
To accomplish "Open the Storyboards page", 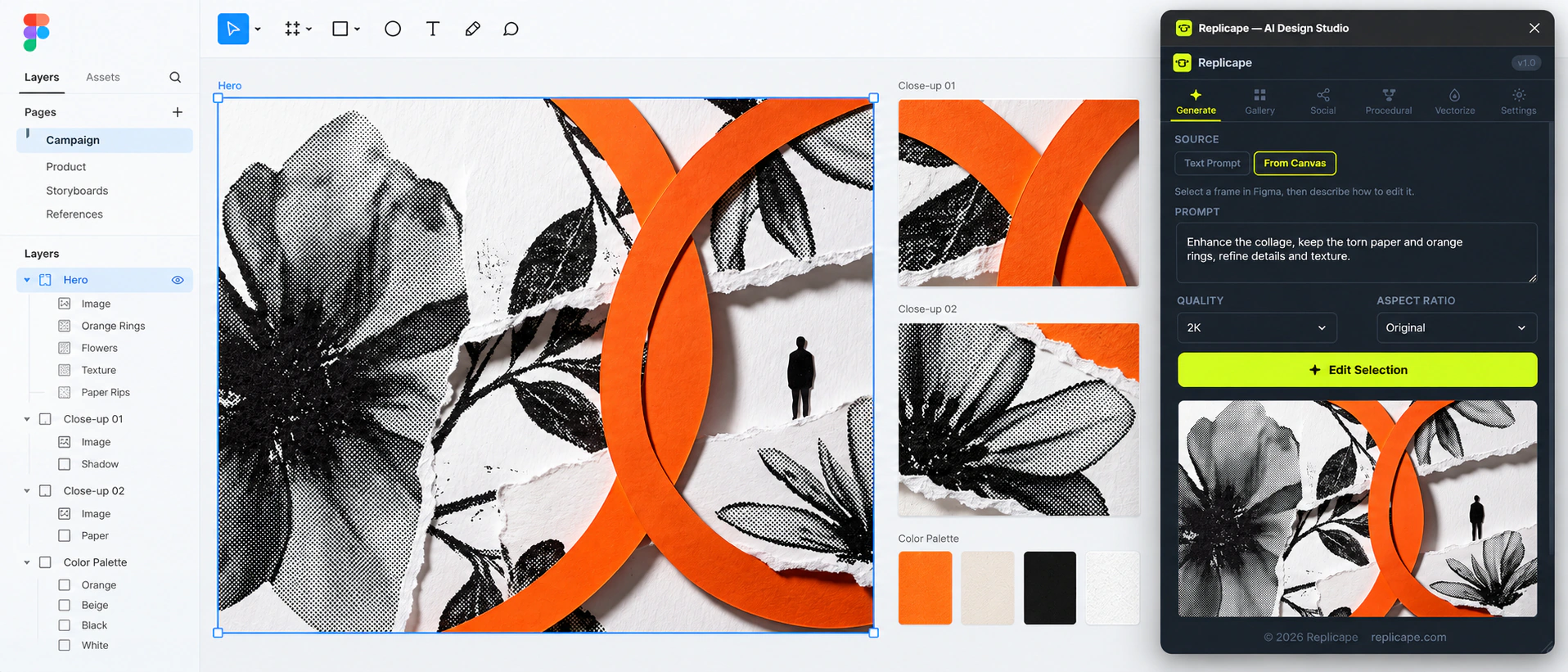I will [x=77, y=191].
